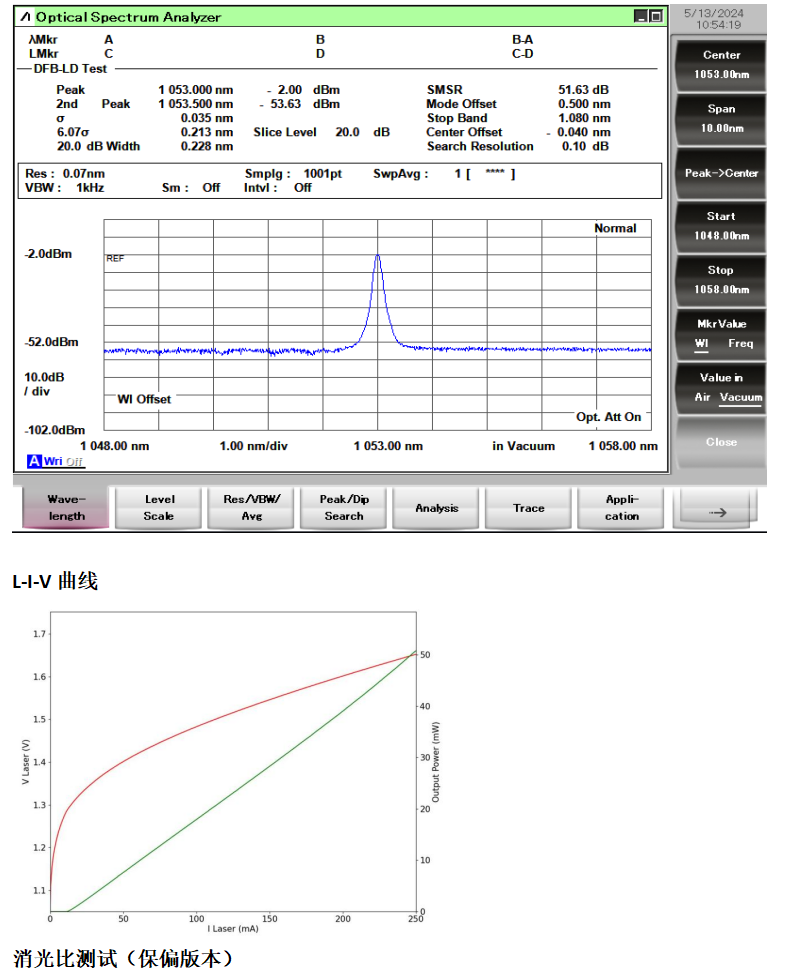Click the Wri trace status label
Screen dimensions: 792x970
pos(54,461)
